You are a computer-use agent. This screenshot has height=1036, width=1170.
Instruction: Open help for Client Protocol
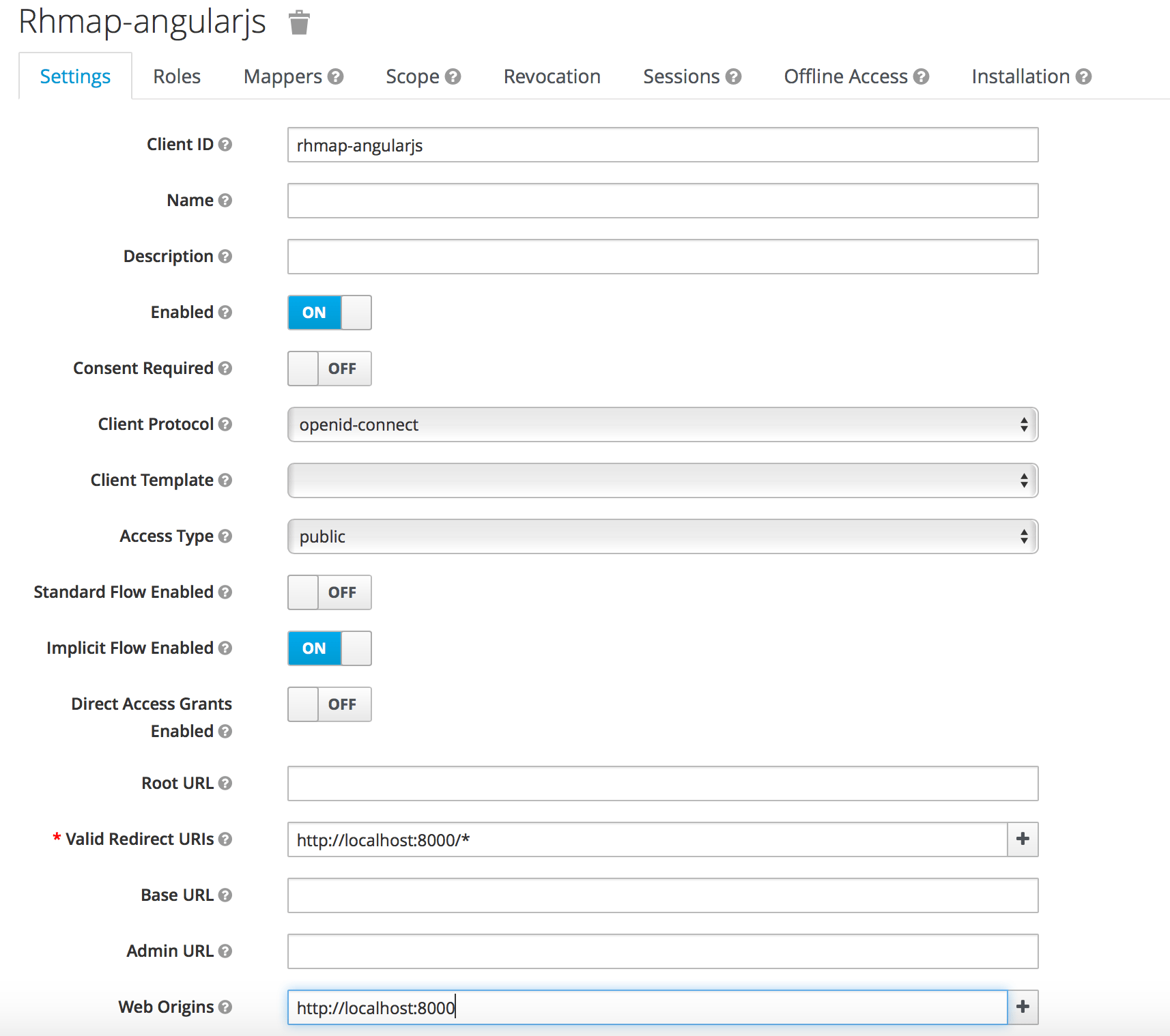(x=226, y=425)
